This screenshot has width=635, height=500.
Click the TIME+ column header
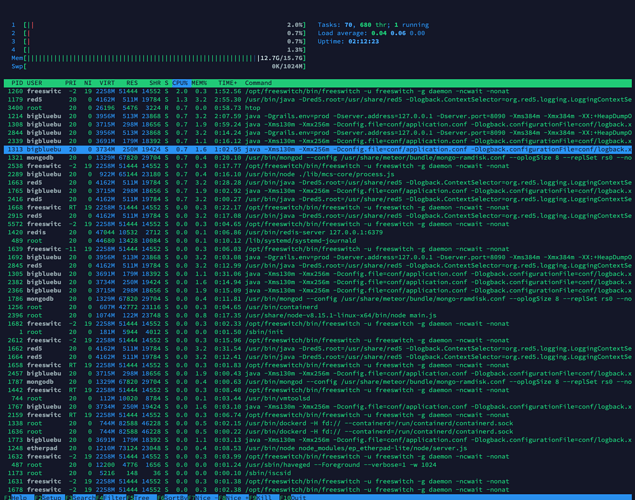(228, 83)
